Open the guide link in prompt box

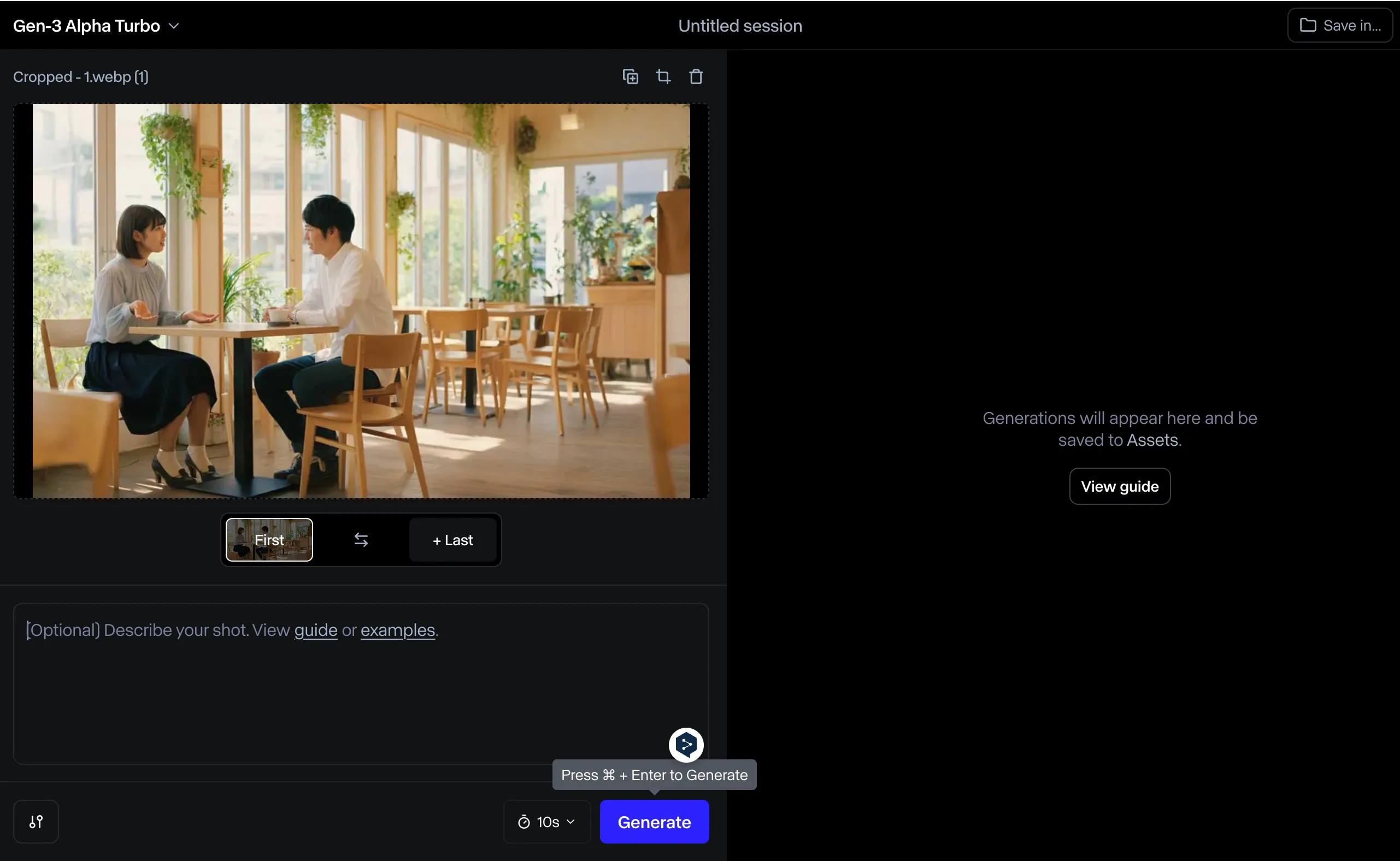click(315, 630)
